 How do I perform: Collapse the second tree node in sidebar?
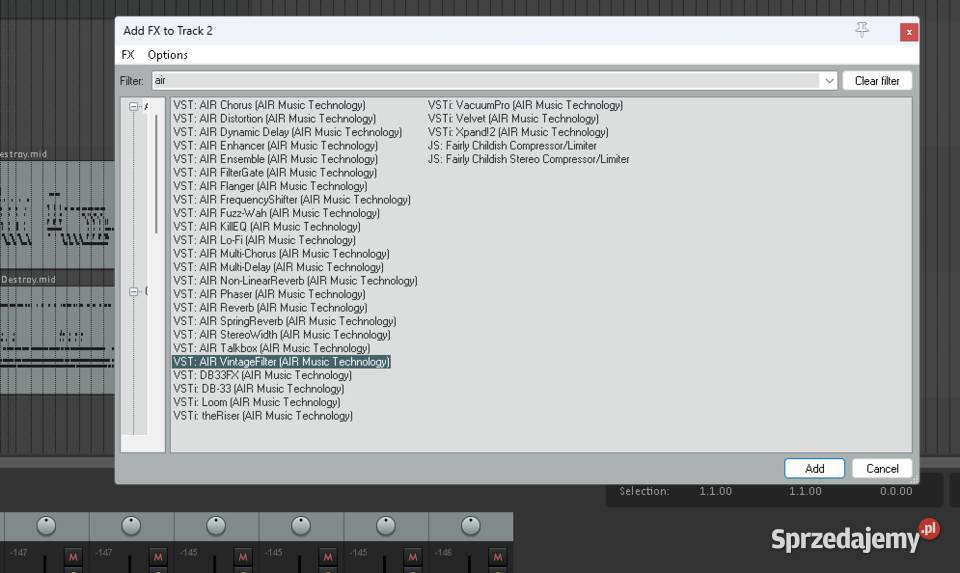(133, 291)
